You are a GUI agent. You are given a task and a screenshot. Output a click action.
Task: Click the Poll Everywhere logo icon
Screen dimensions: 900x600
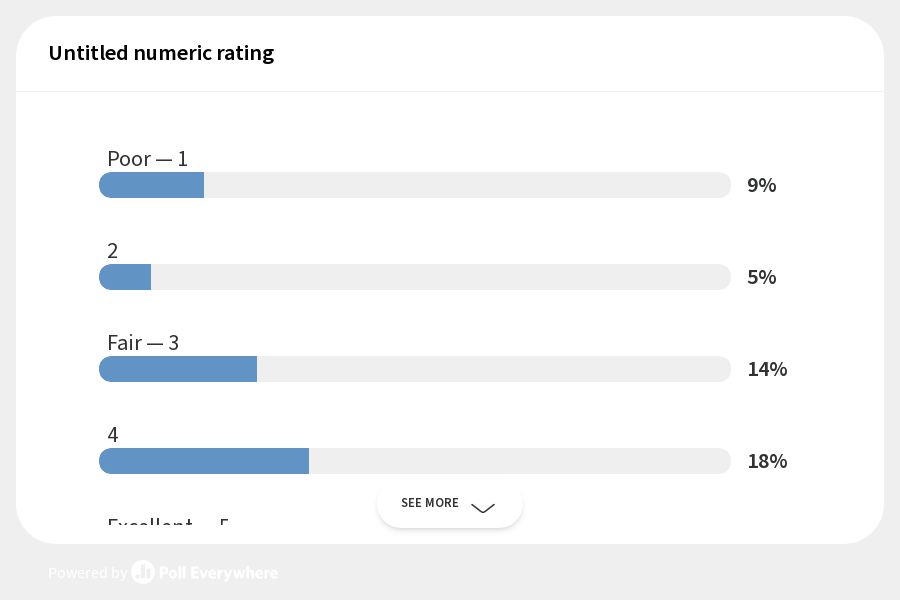tap(142, 573)
